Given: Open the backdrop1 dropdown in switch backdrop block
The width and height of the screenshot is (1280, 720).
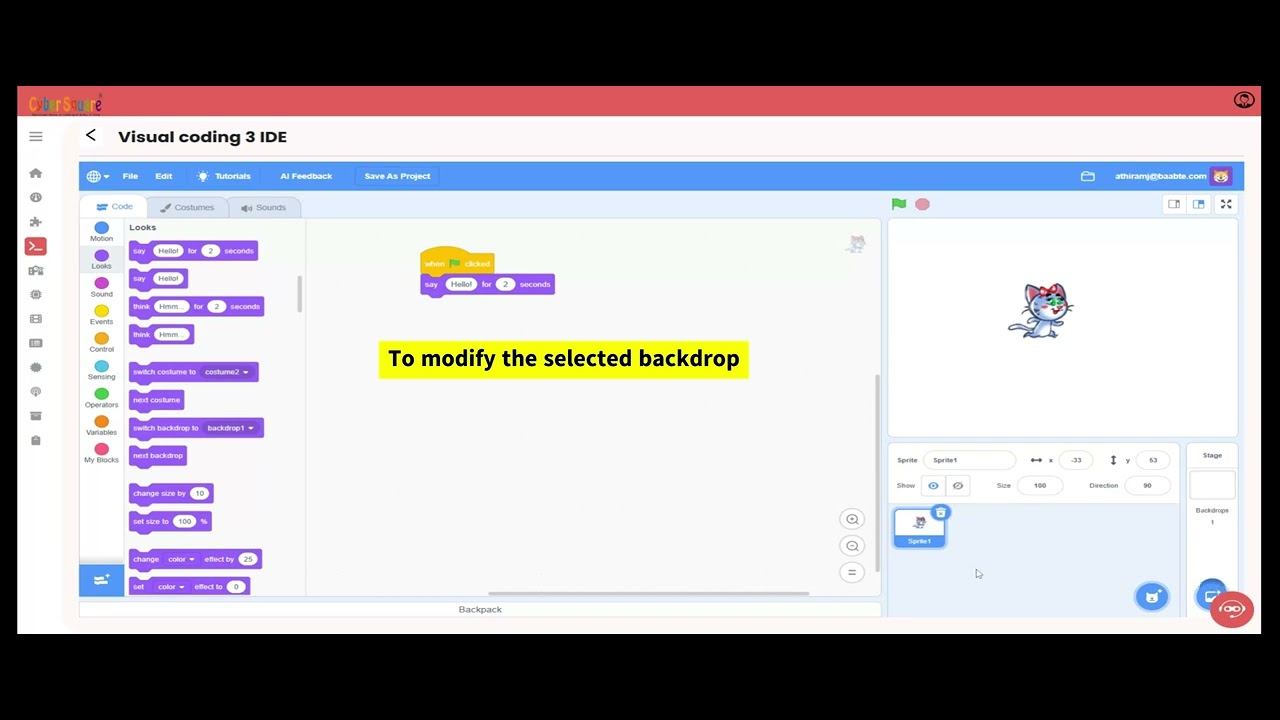Looking at the screenshot, I should pyautogui.click(x=230, y=428).
